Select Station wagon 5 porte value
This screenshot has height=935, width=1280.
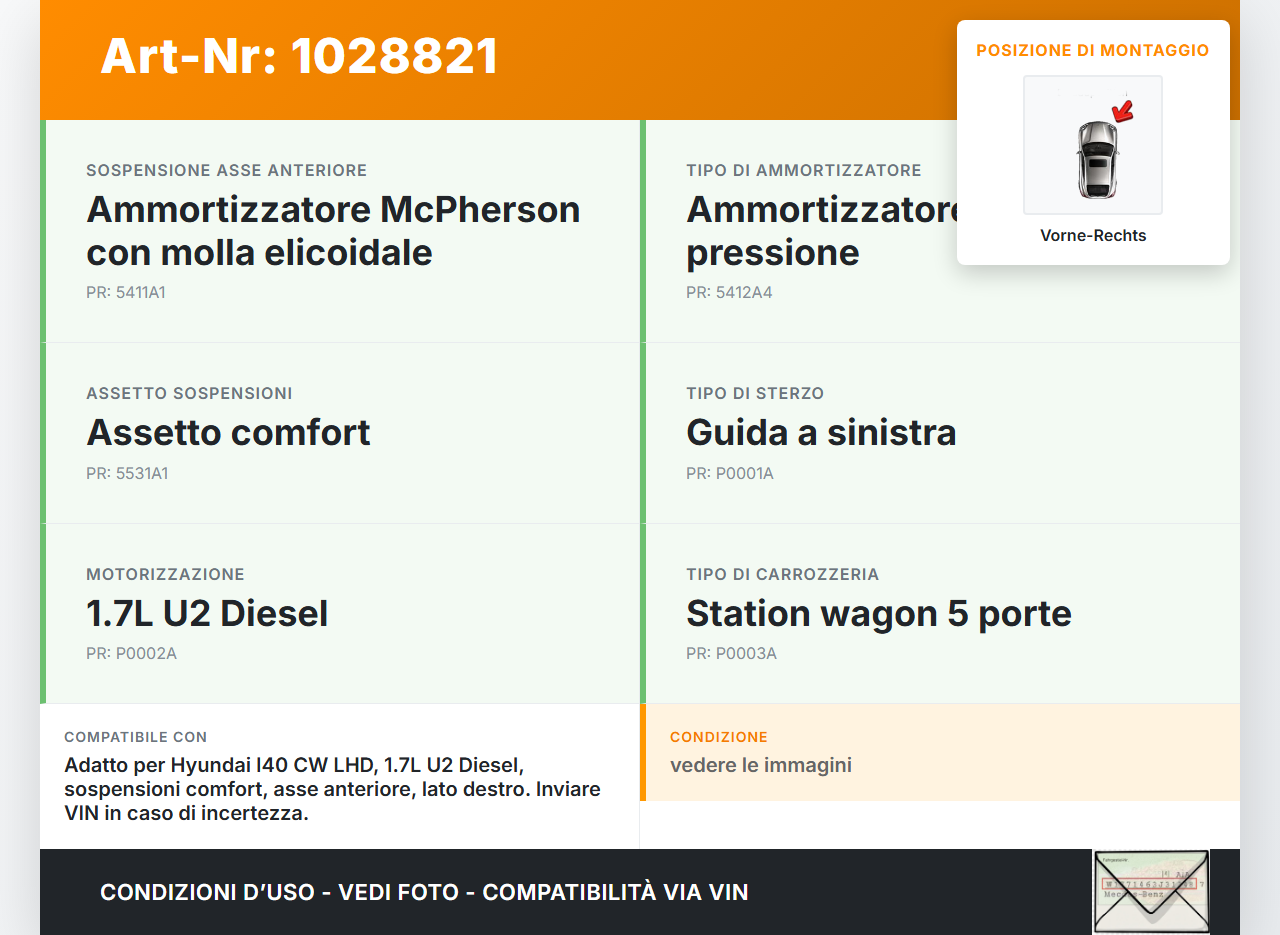pos(878,613)
